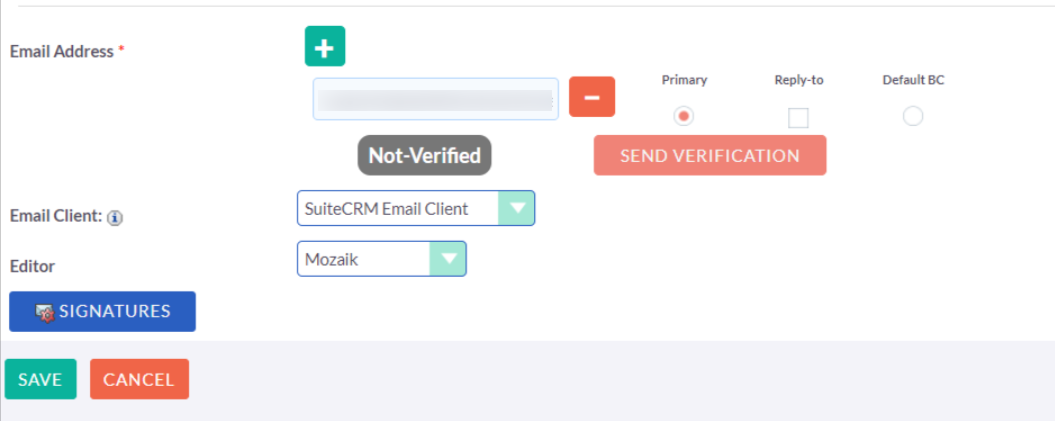Remove the email address with minus button
This screenshot has height=421, width=1055.
pos(592,97)
